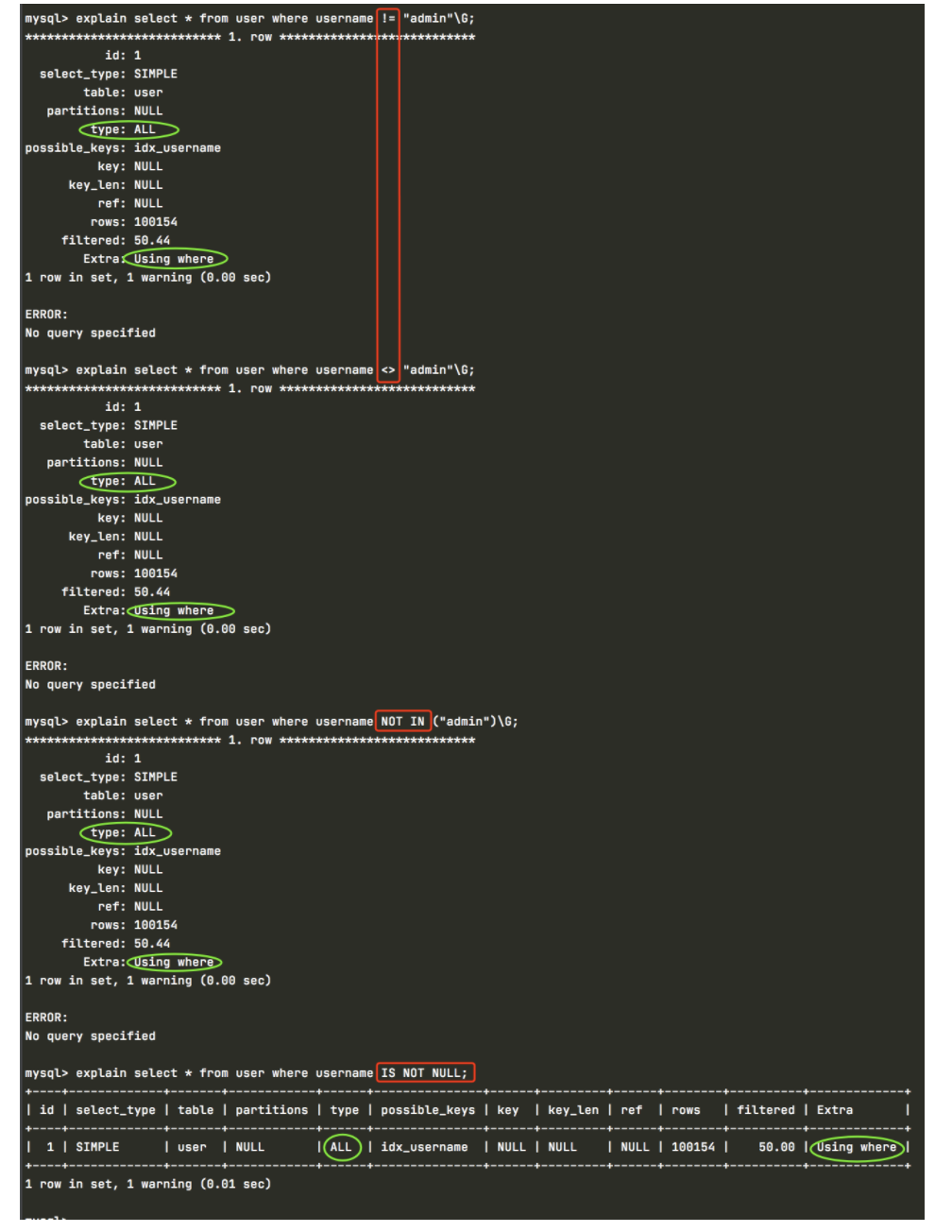This screenshot has height=1232, width=952.
Task: Click "ref: NULL" under the NOT IN query
Action: [x=130, y=907]
